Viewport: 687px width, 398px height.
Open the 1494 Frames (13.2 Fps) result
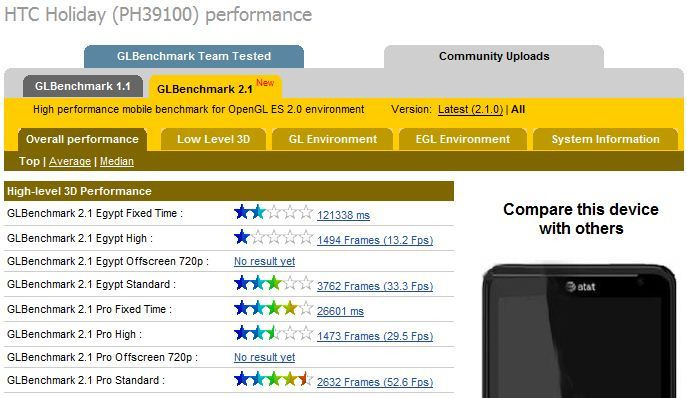375,240
